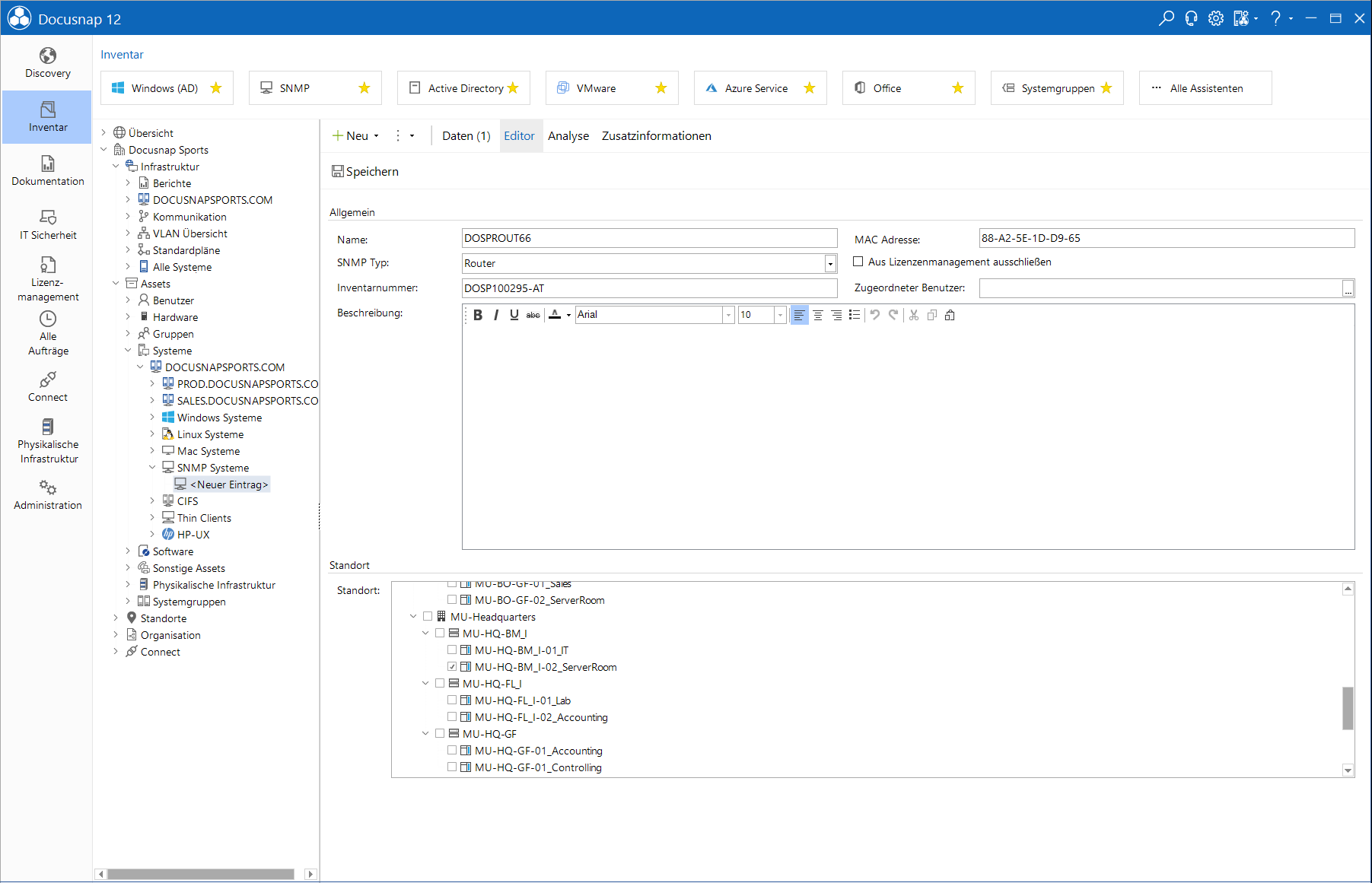Expand the Software tree node

click(128, 551)
